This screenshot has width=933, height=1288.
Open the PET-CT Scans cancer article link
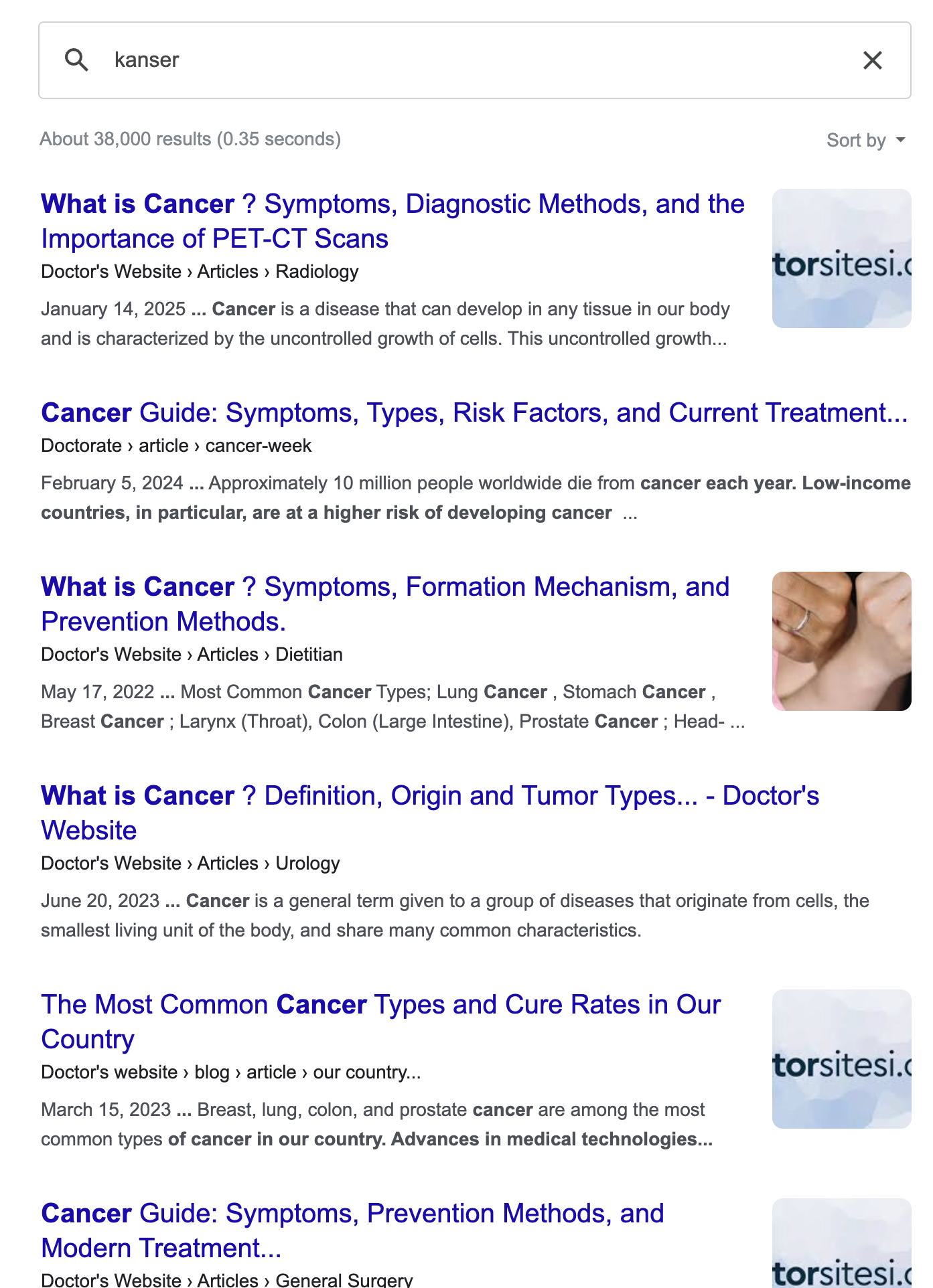coord(392,221)
